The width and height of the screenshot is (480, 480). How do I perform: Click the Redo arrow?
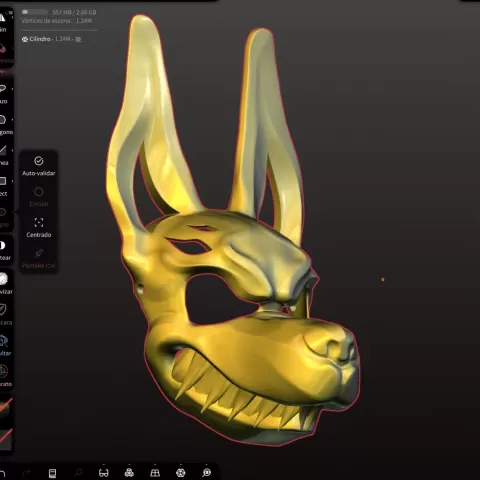27,473
